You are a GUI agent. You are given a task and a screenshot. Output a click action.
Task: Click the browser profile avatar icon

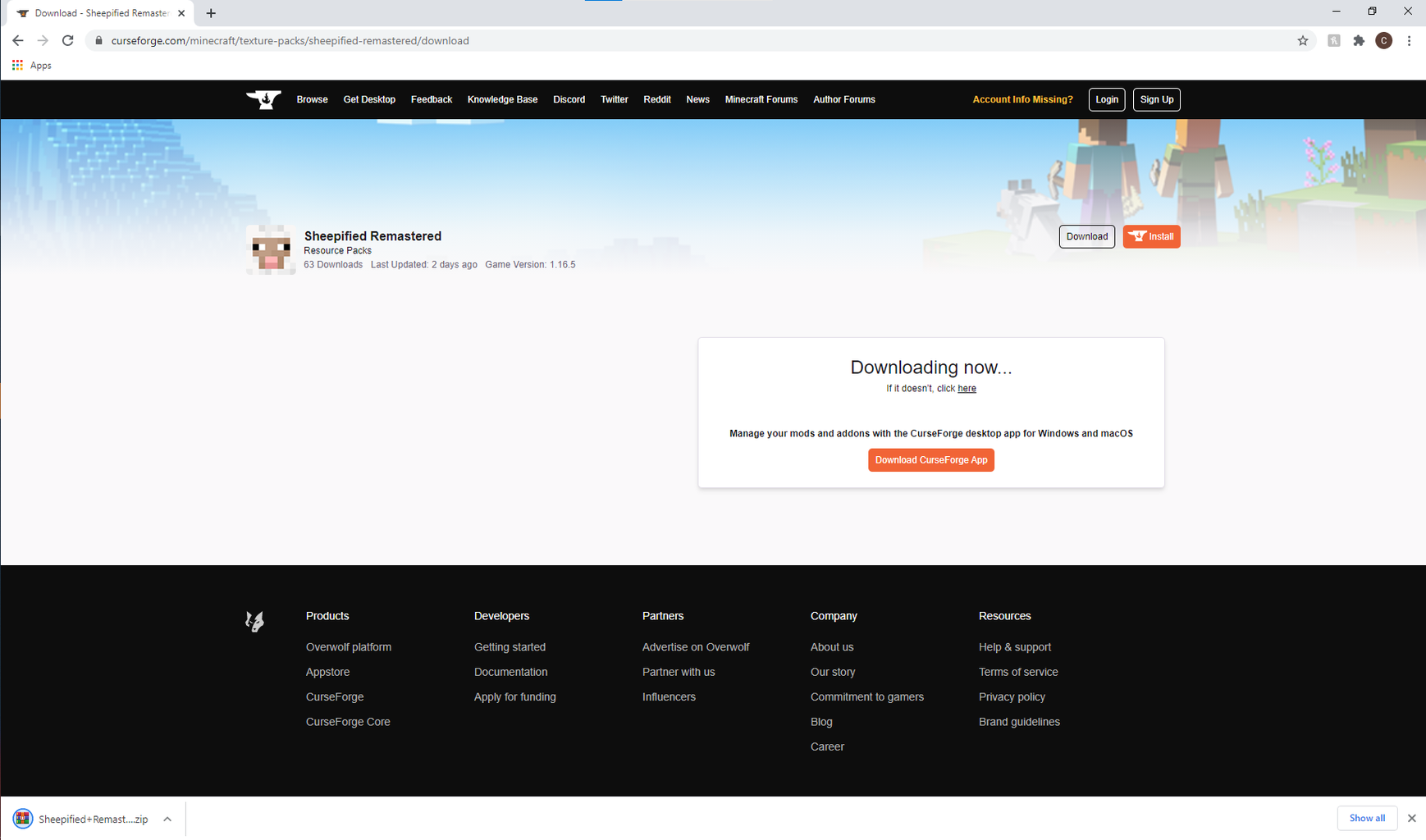click(x=1384, y=40)
